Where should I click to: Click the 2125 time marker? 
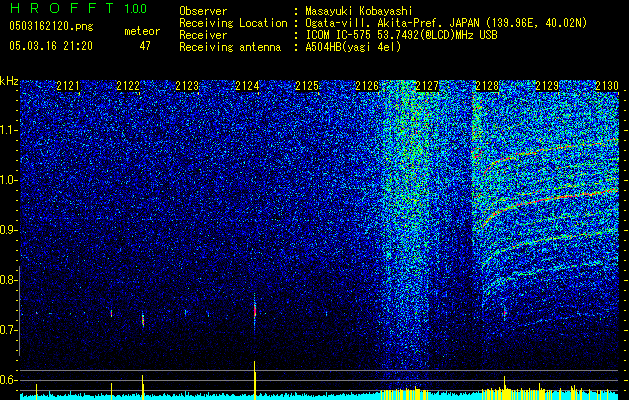307,86
